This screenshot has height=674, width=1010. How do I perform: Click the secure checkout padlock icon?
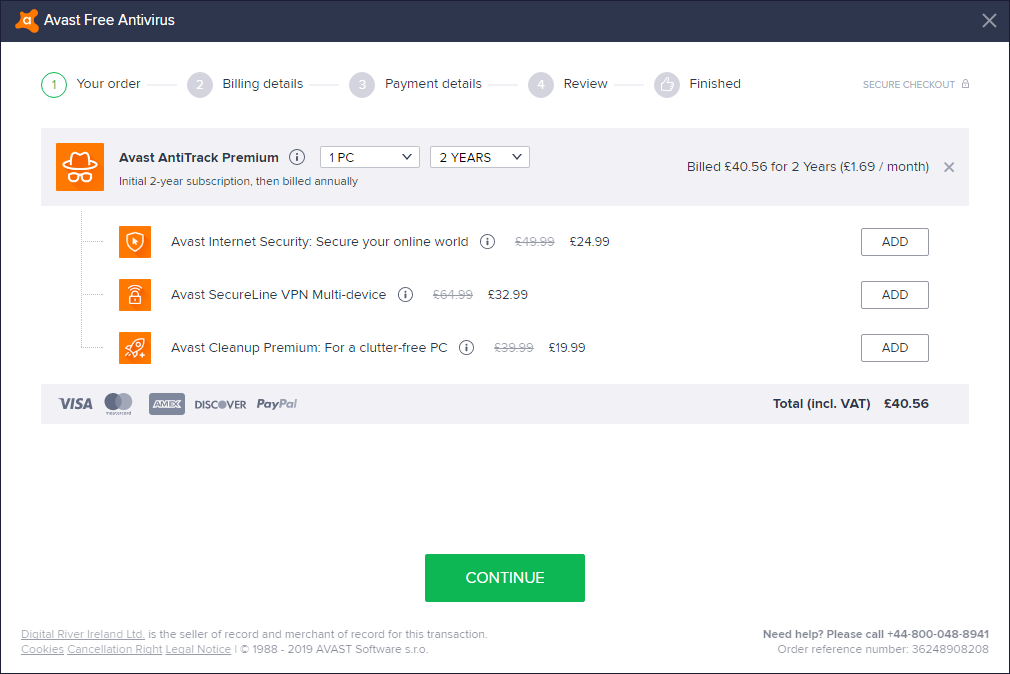click(965, 84)
